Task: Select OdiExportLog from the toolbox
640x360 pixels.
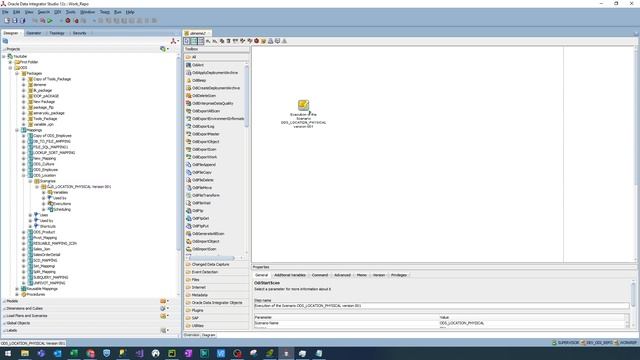Action: (x=203, y=127)
